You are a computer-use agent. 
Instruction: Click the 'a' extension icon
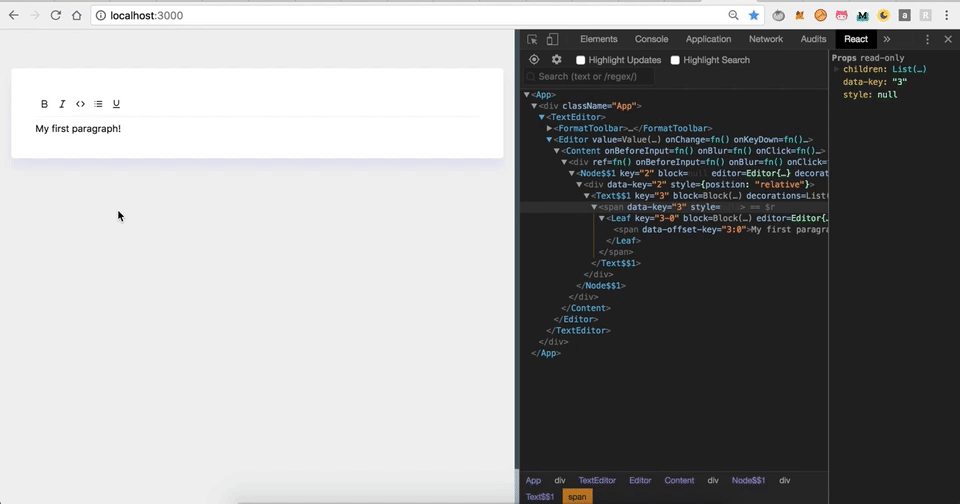[904, 15]
